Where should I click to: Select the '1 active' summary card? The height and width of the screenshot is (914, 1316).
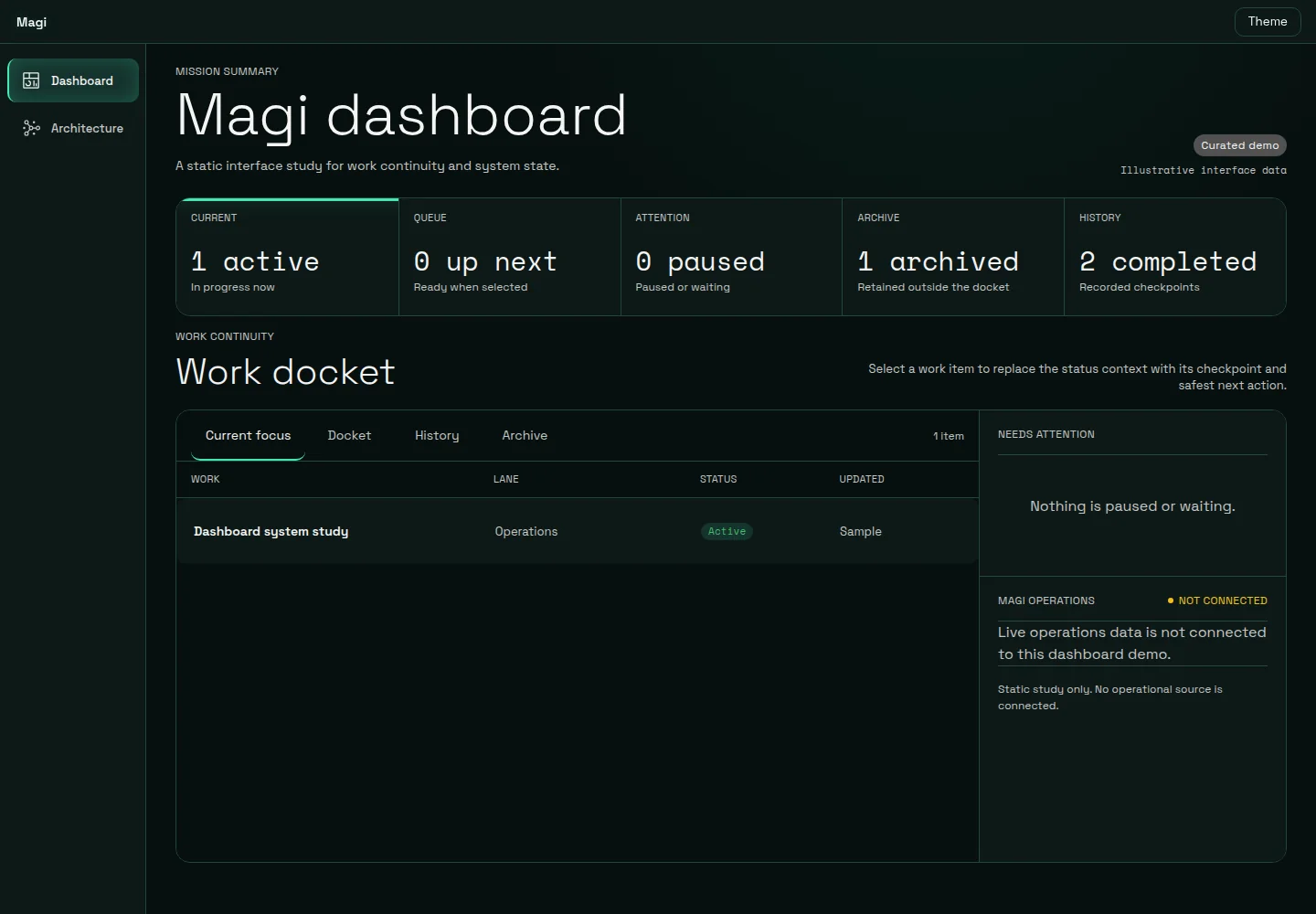tap(287, 257)
